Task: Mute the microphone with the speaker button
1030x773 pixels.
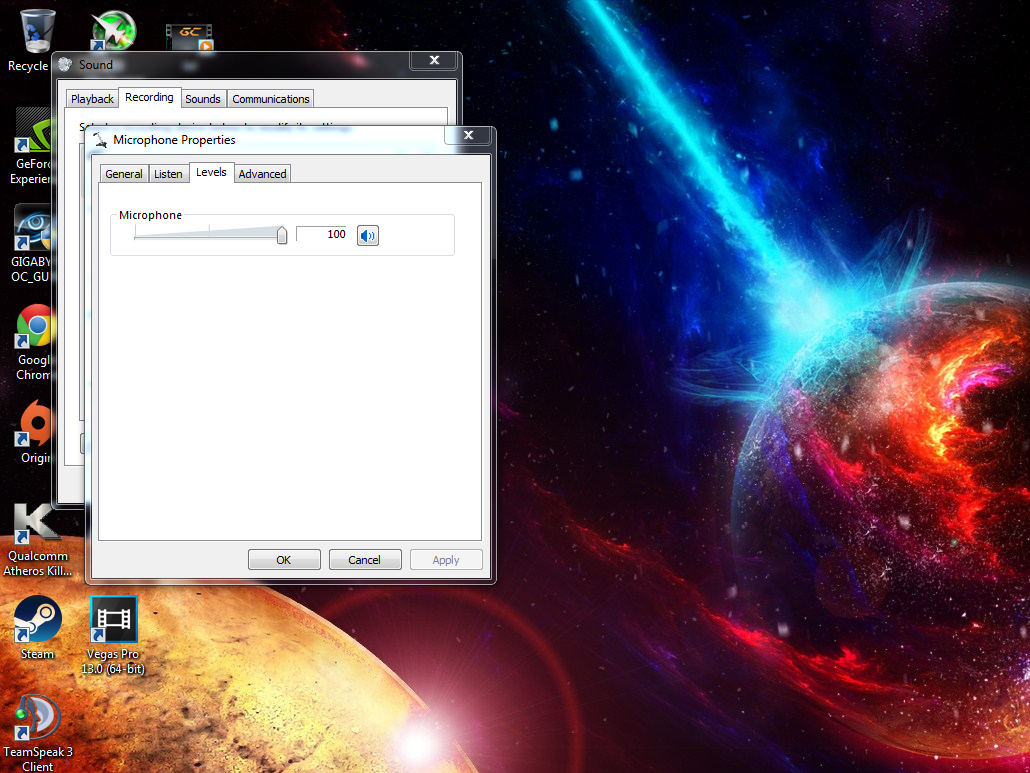Action: 368,235
